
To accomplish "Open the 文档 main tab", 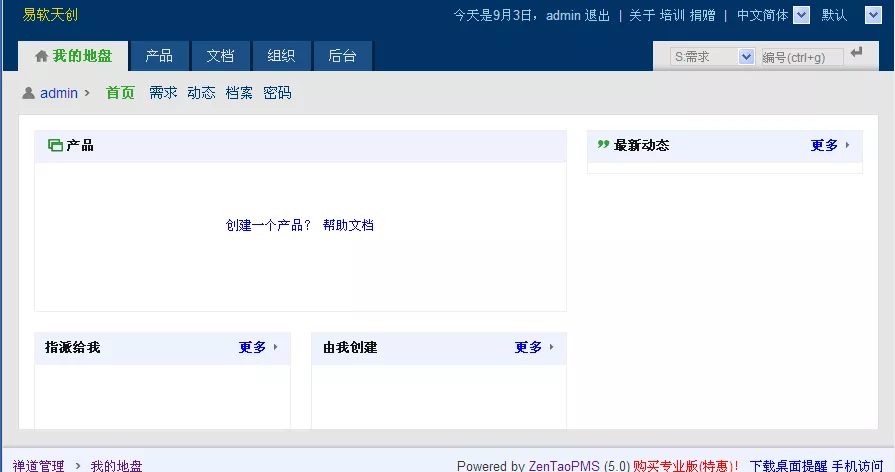I will coord(220,56).
